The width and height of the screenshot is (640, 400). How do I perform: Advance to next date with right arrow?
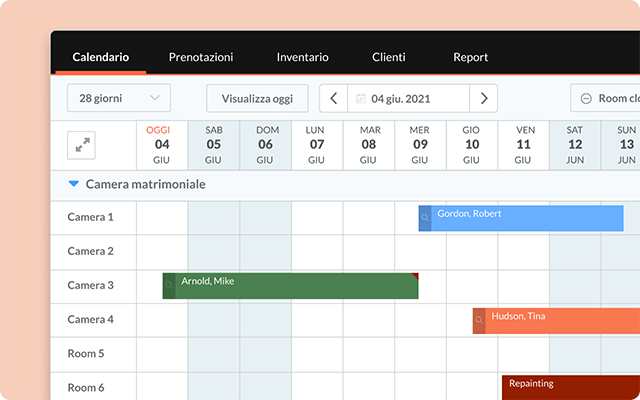[x=484, y=98]
